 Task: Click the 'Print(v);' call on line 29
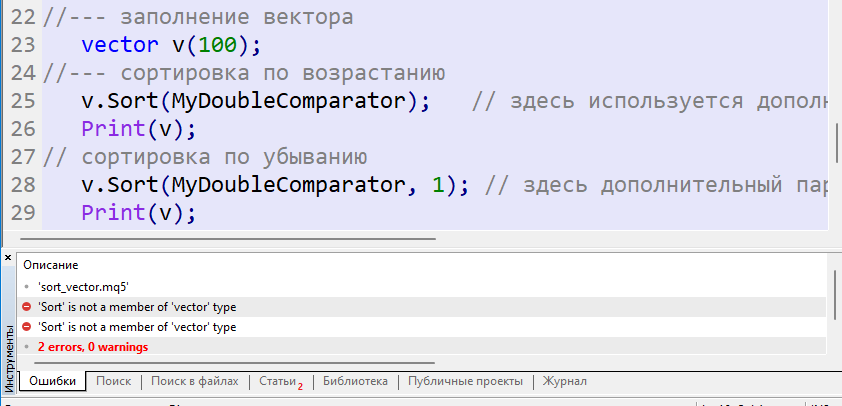coord(139,213)
